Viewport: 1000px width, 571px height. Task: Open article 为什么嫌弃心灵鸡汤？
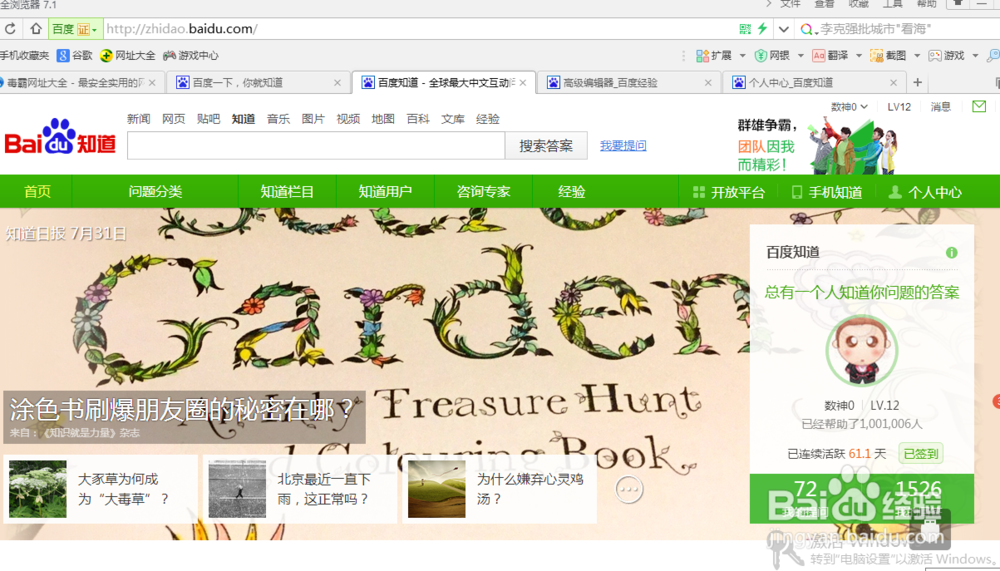coord(499,489)
